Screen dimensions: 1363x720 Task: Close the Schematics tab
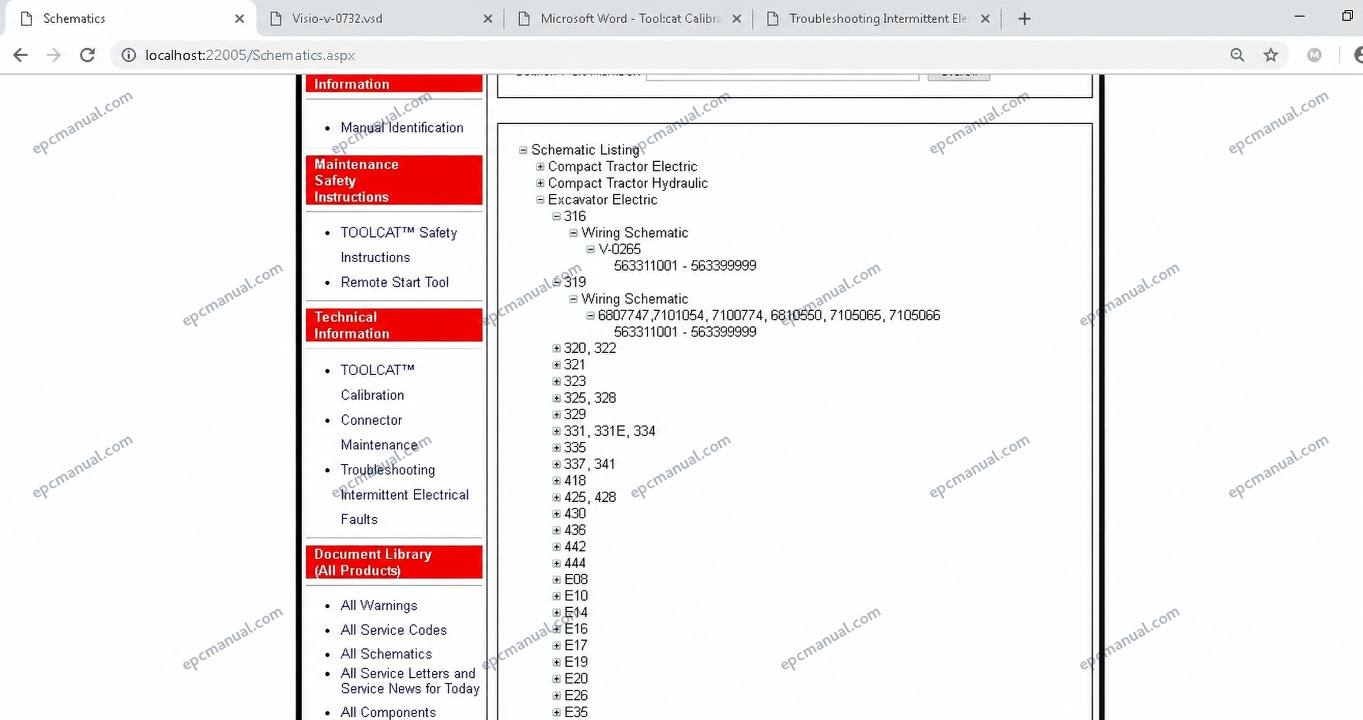(x=239, y=18)
